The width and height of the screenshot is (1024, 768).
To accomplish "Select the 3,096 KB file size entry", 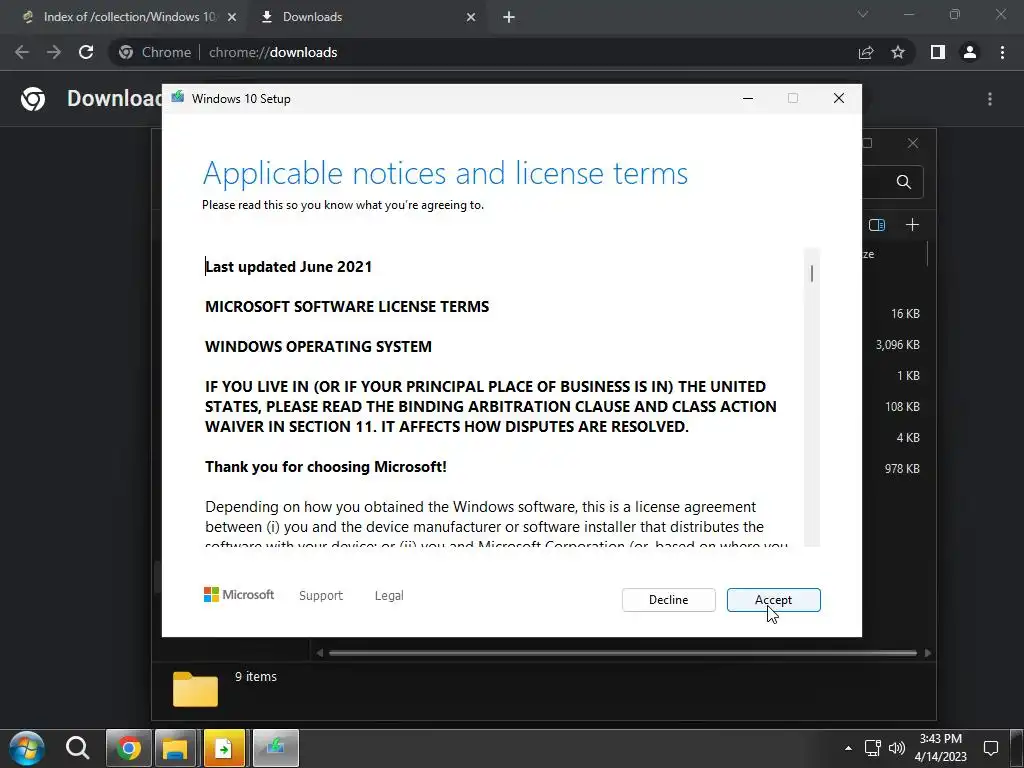I will 897,345.
